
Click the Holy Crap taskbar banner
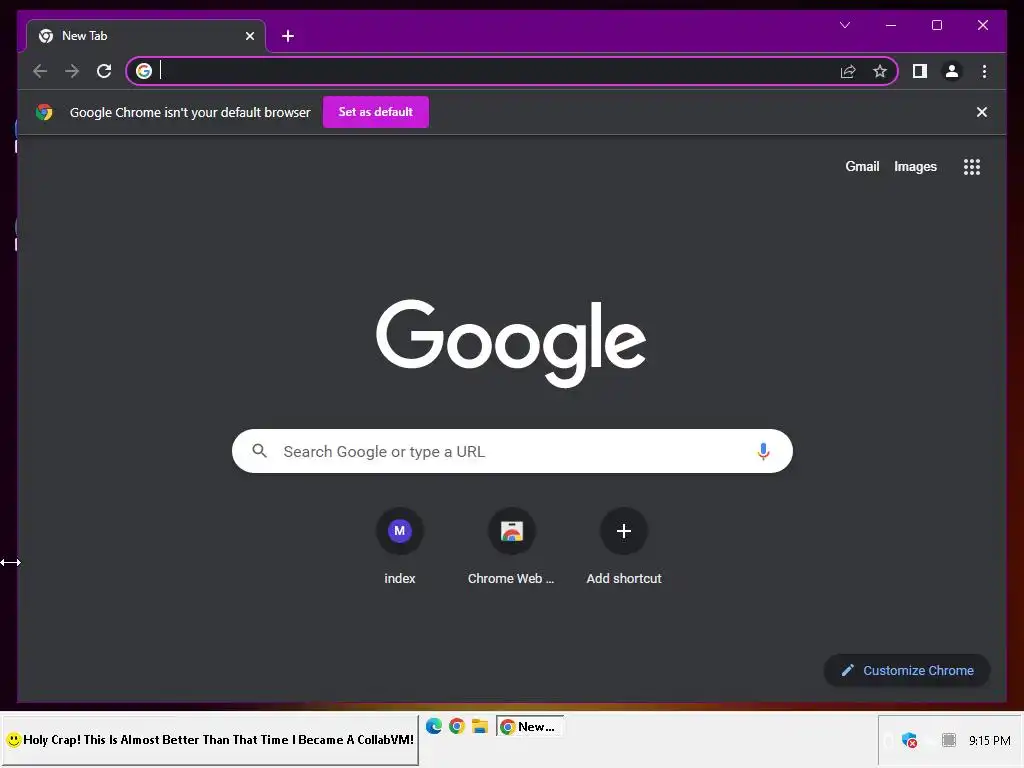click(210, 740)
